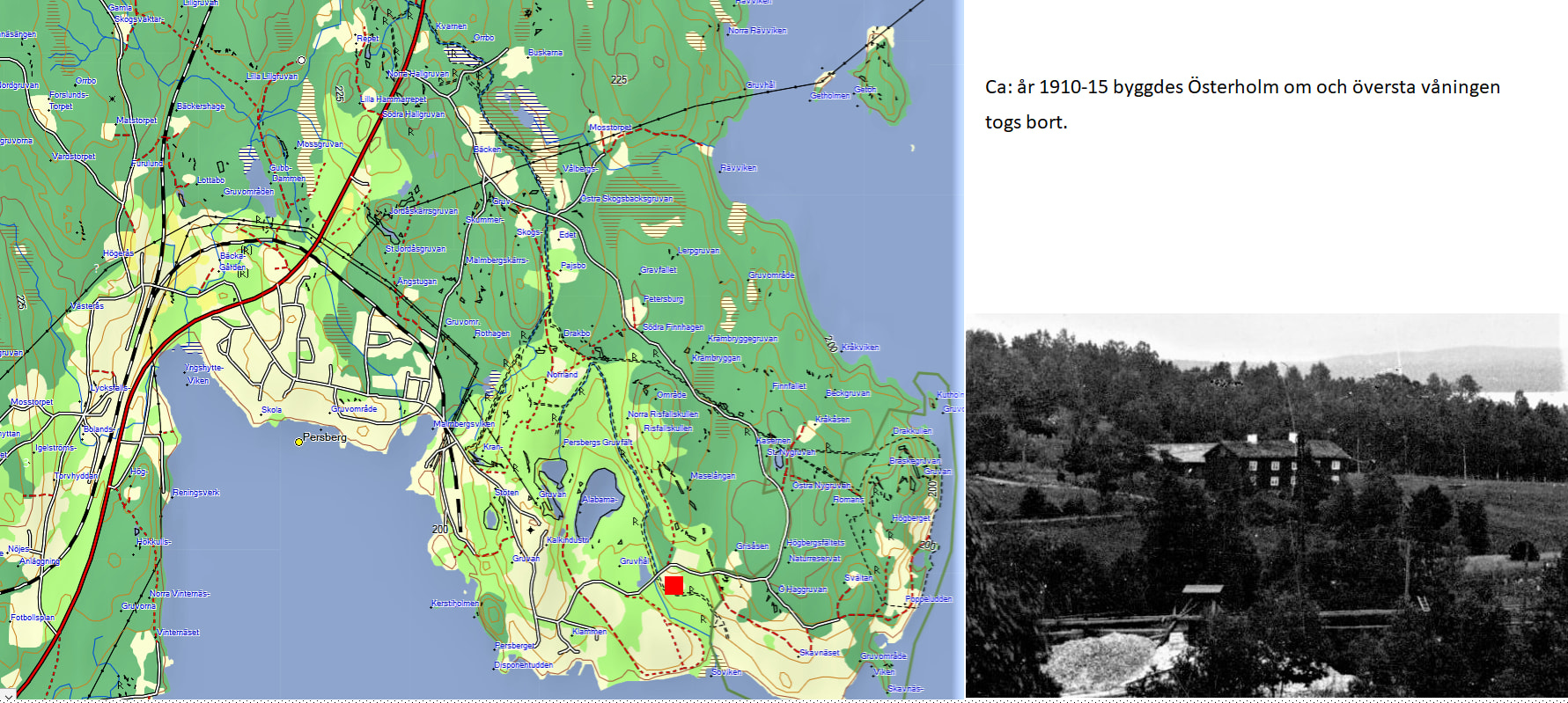The height and width of the screenshot is (703, 1568).
Task: Select the 'Buskarna' label
Action: click(545, 53)
